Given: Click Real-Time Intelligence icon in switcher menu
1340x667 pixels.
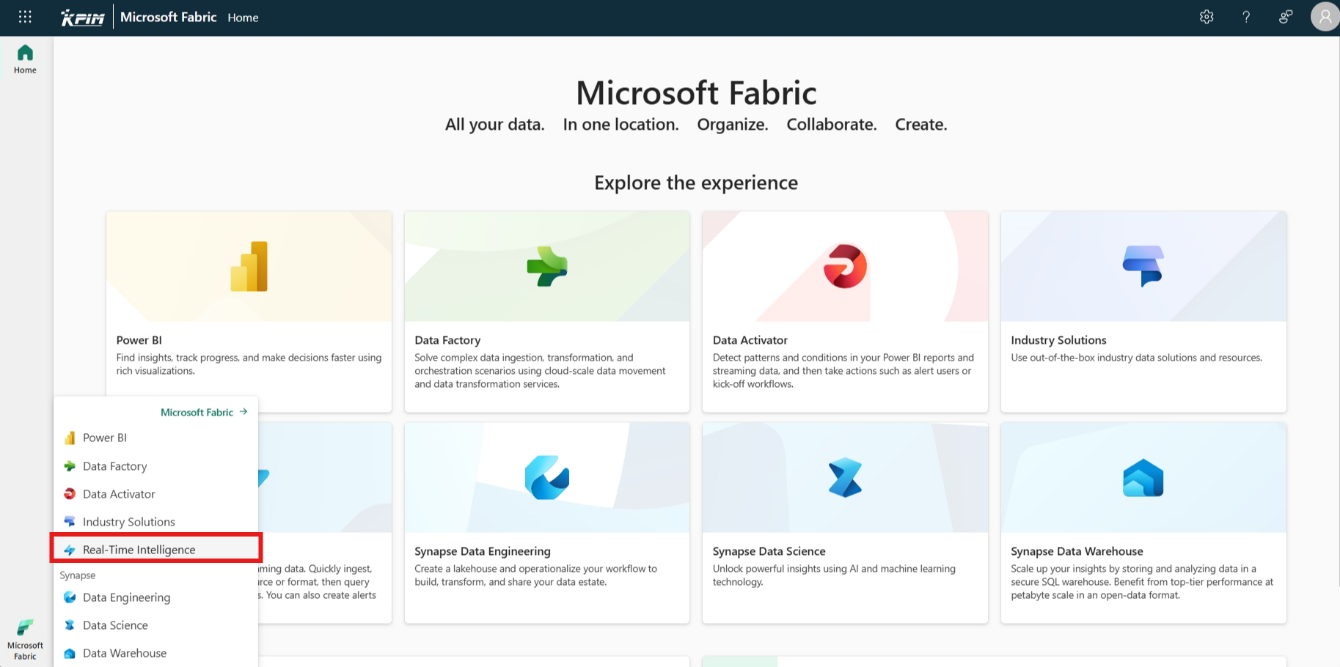Looking at the screenshot, I should pyautogui.click(x=70, y=550).
